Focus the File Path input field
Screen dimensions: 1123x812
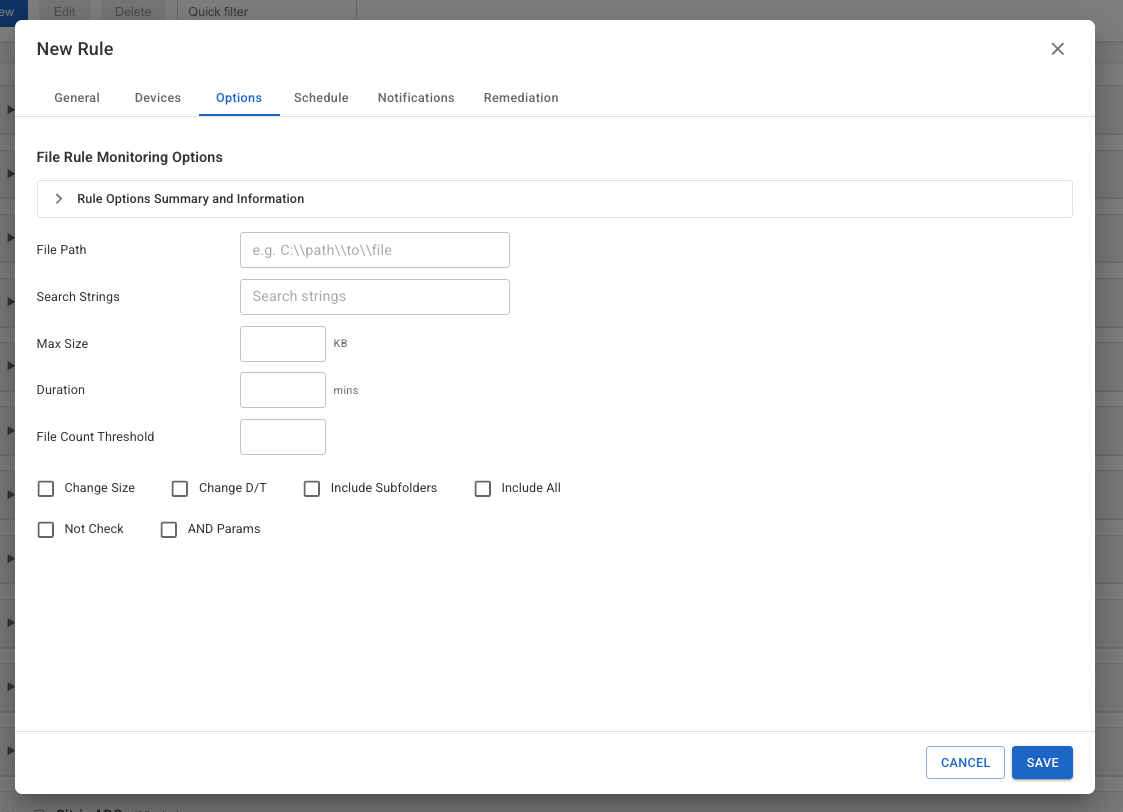(x=375, y=250)
